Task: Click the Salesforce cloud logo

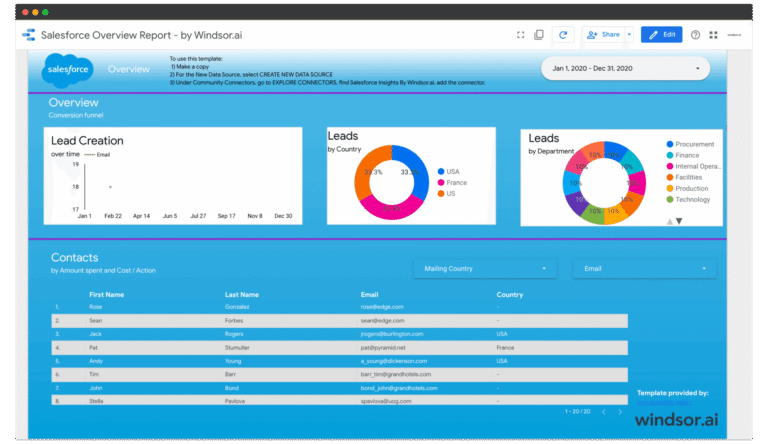Action: [x=68, y=70]
